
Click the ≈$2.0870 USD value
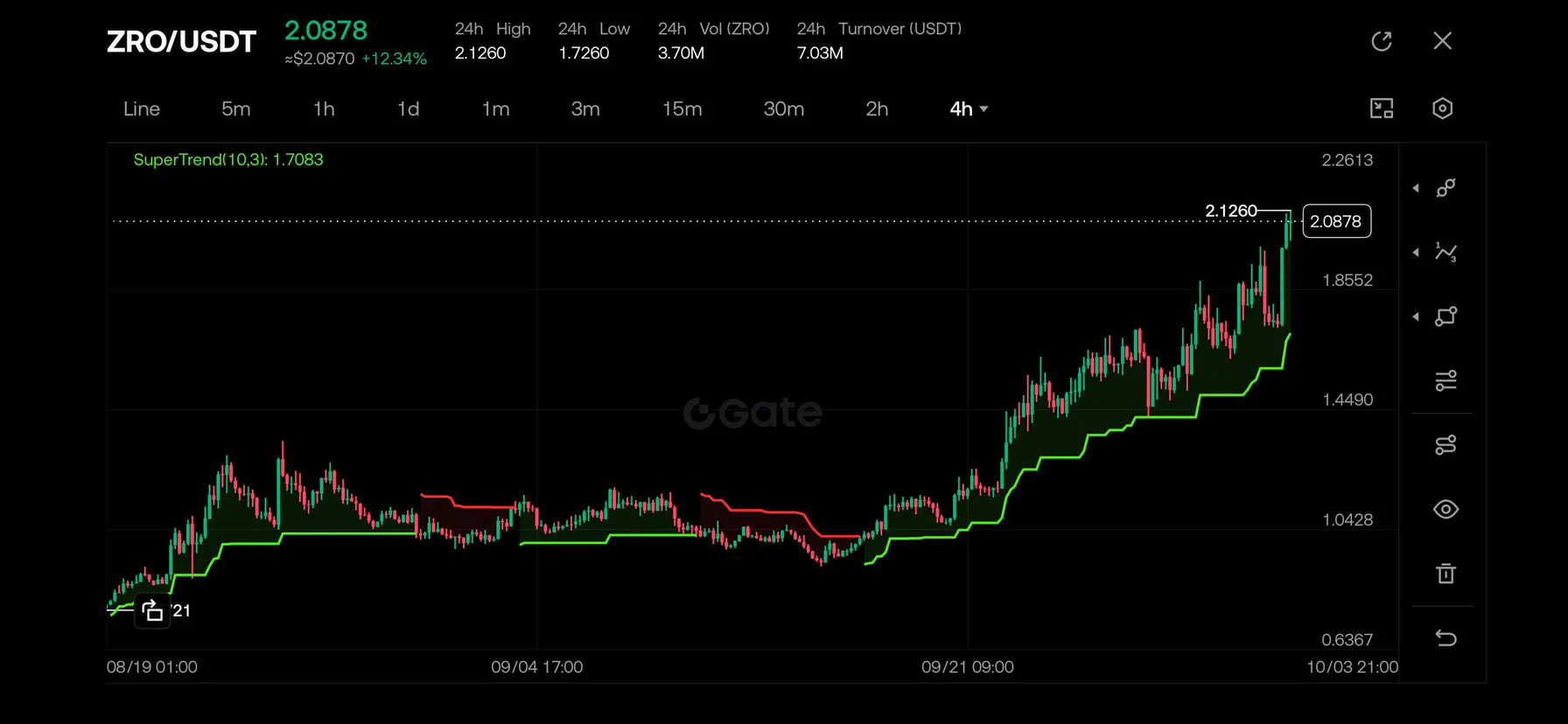pyautogui.click(x=319, y=59)
